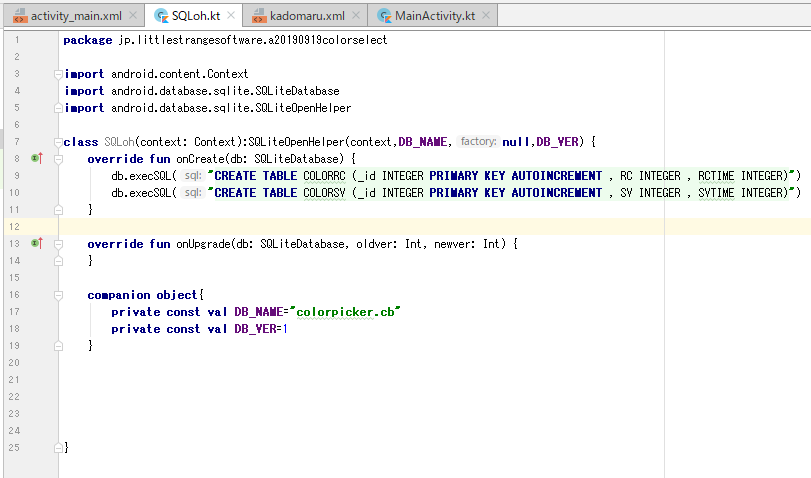
Task: Click the "colorpicker.cb" string literal
Action: (345, 312)
